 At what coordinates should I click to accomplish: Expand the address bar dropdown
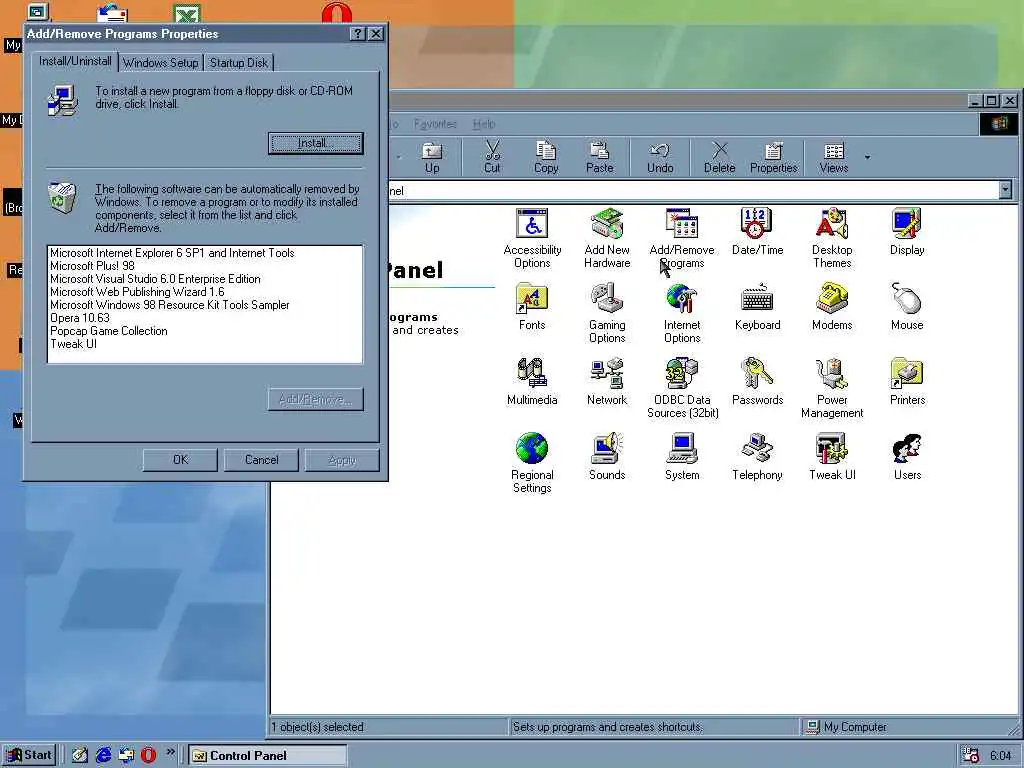click(1005, 190)
